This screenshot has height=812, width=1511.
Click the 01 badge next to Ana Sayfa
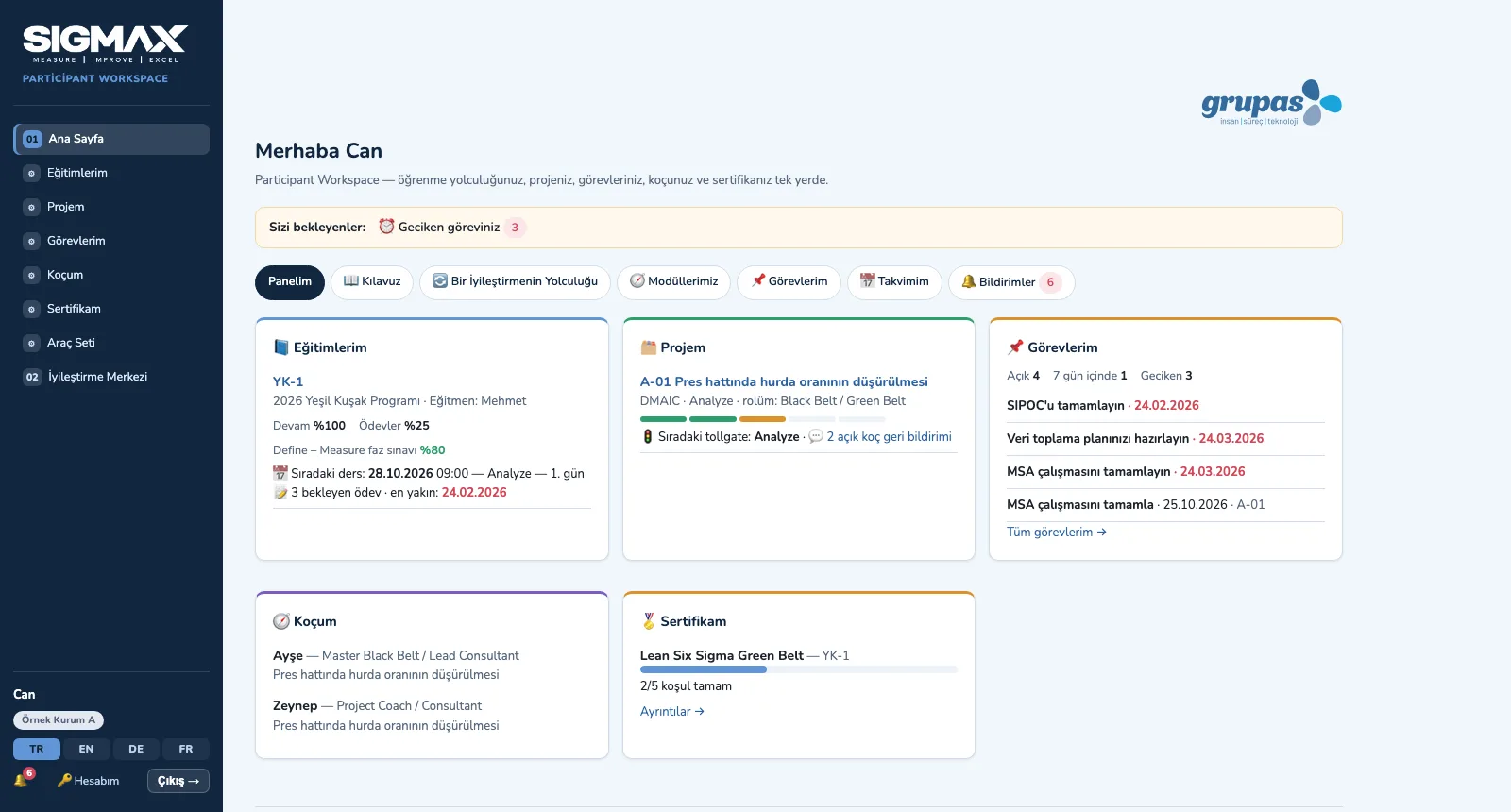click(32, 139)
